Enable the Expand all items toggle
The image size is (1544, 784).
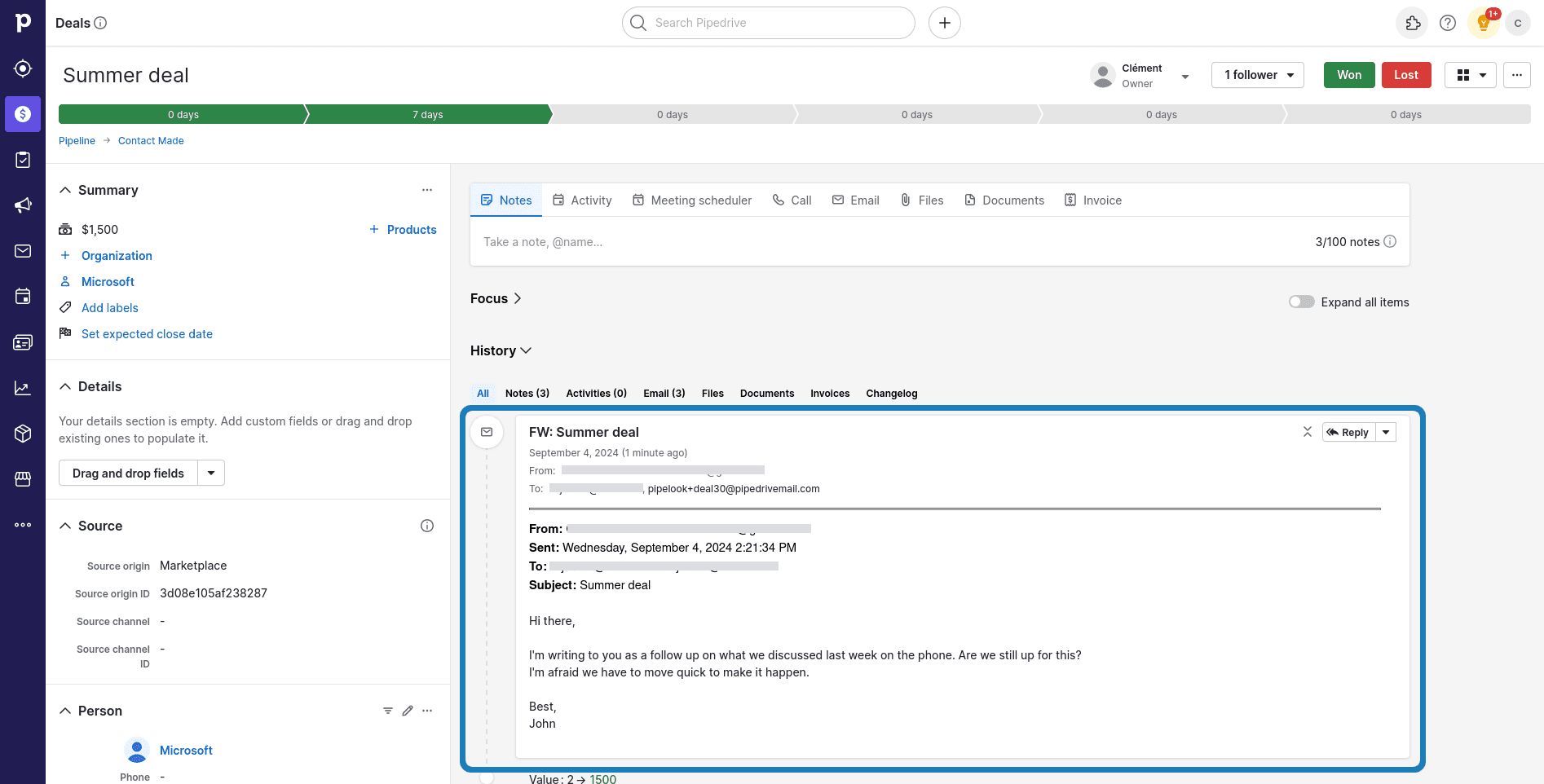tap(1301, 302)
